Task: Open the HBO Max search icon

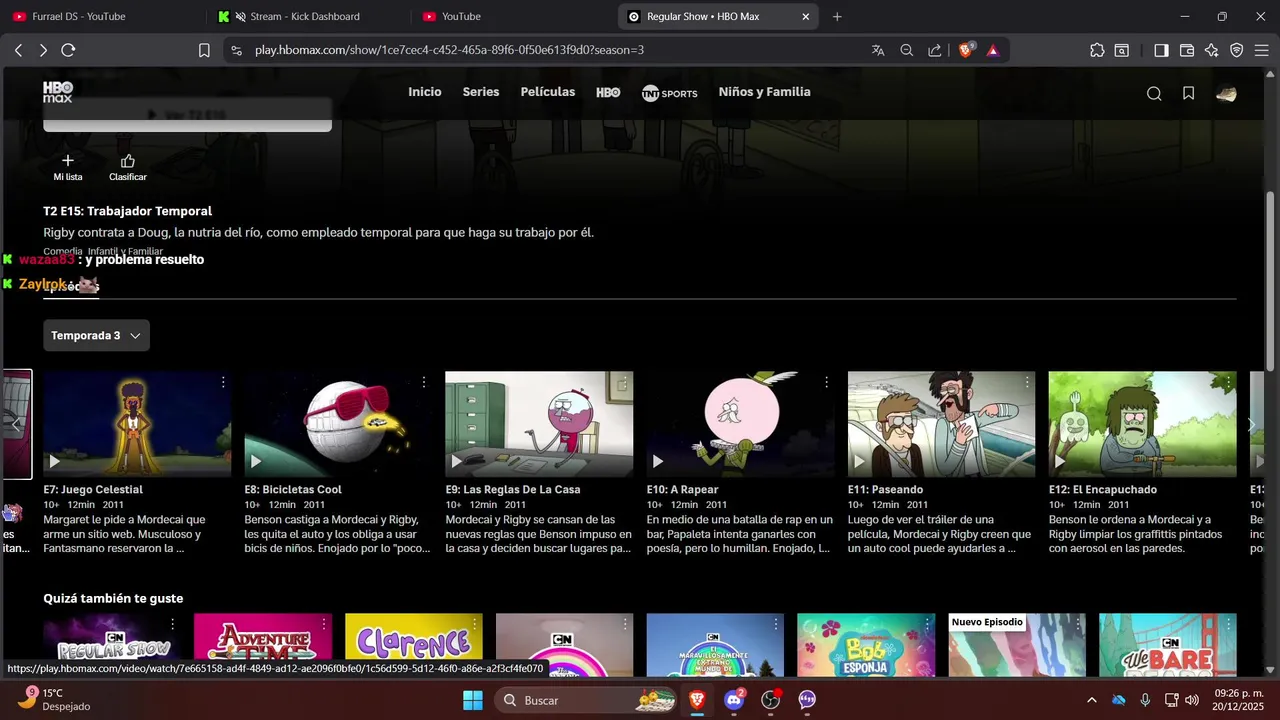Action: 1154,93
